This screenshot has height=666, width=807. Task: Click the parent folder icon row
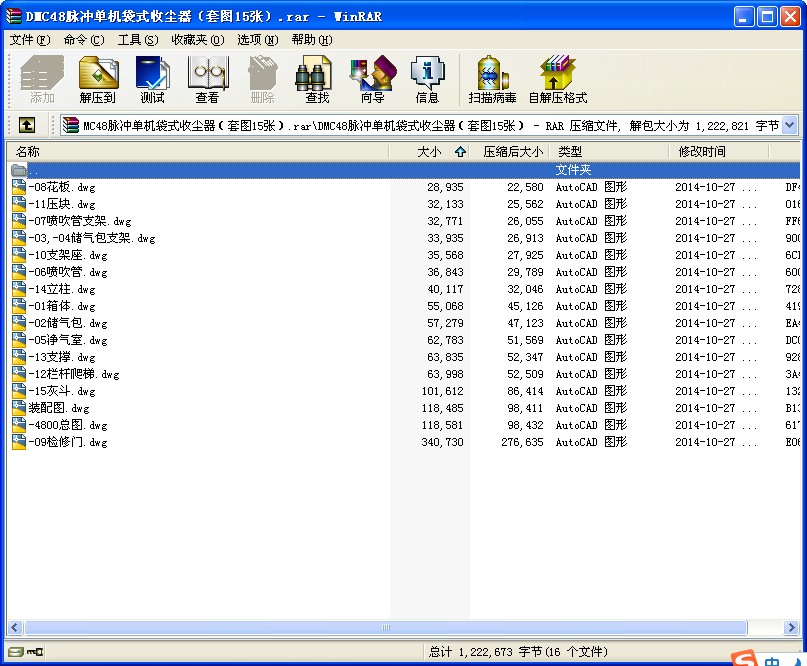(19, 170)
